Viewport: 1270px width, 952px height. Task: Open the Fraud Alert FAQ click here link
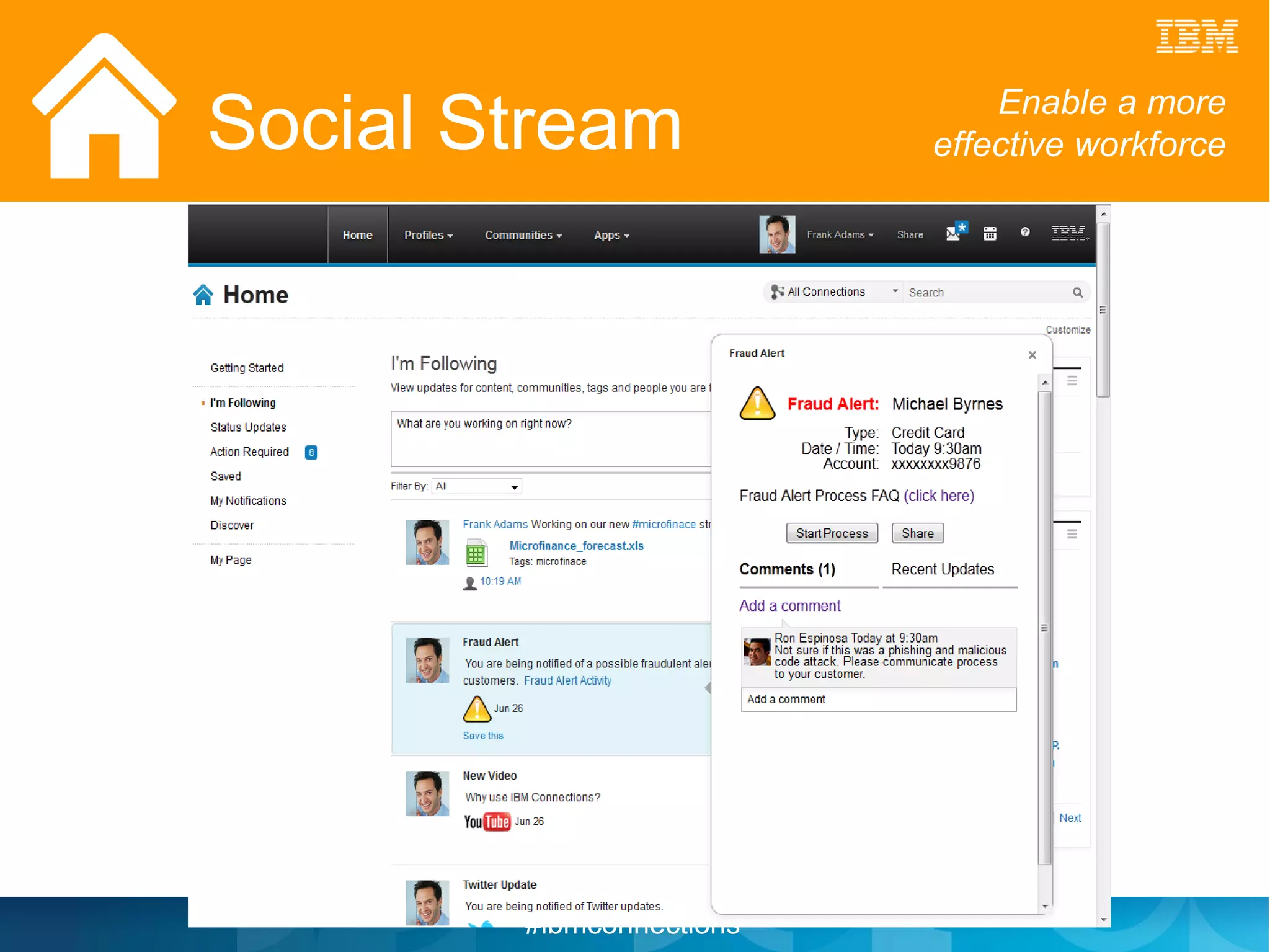tap(939, 496)
